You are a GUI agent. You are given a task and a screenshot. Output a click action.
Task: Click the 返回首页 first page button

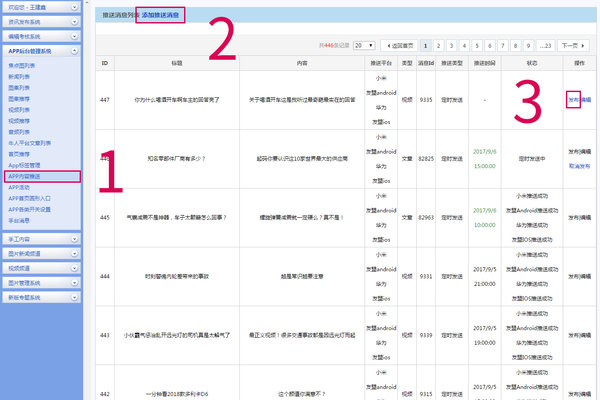[x=400, y=45]
